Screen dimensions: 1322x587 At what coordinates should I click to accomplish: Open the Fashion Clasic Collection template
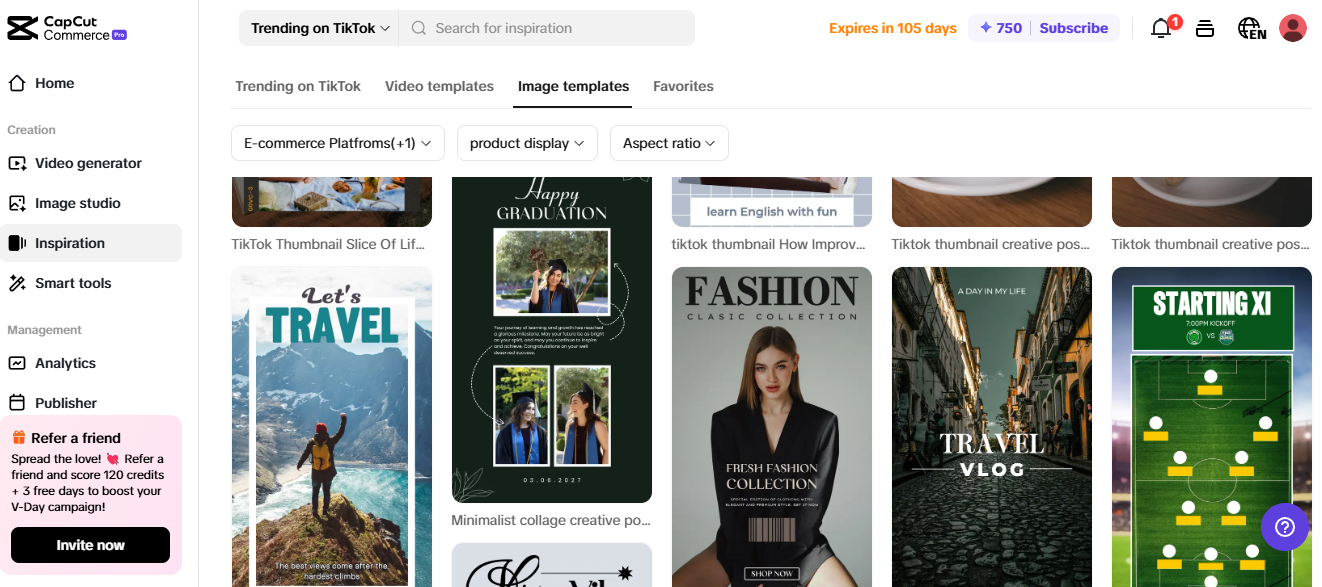coord(772,427)
